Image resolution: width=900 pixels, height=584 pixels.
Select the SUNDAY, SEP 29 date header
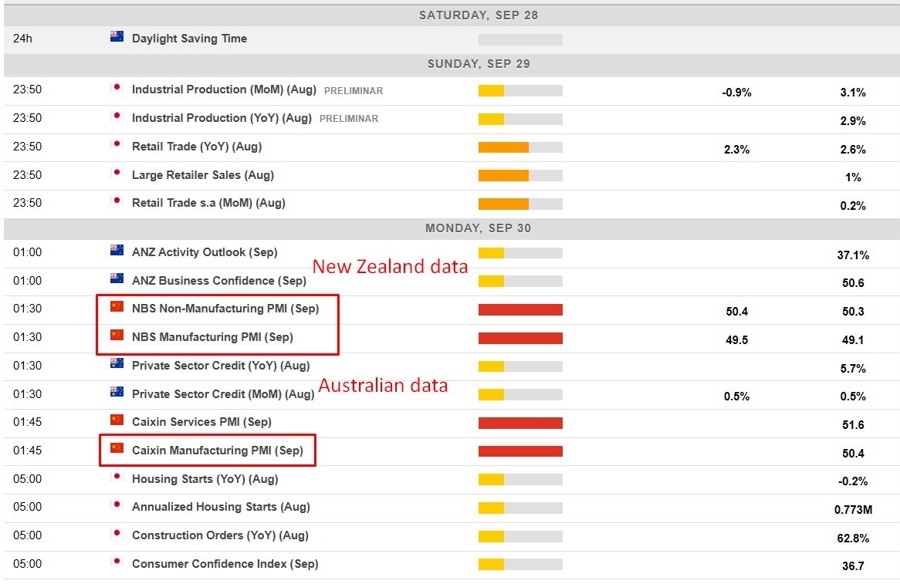[478, 63]
